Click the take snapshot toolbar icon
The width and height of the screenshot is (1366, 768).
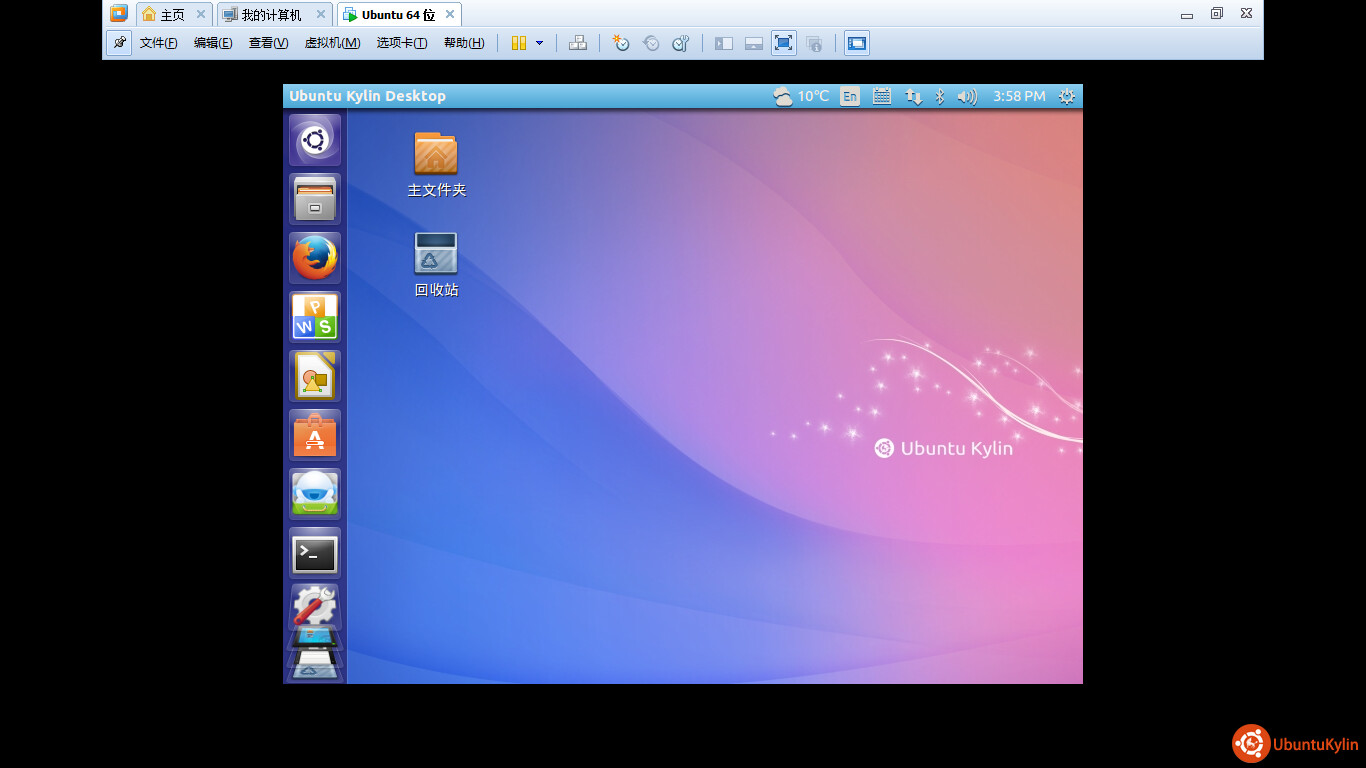pos(621,43)
